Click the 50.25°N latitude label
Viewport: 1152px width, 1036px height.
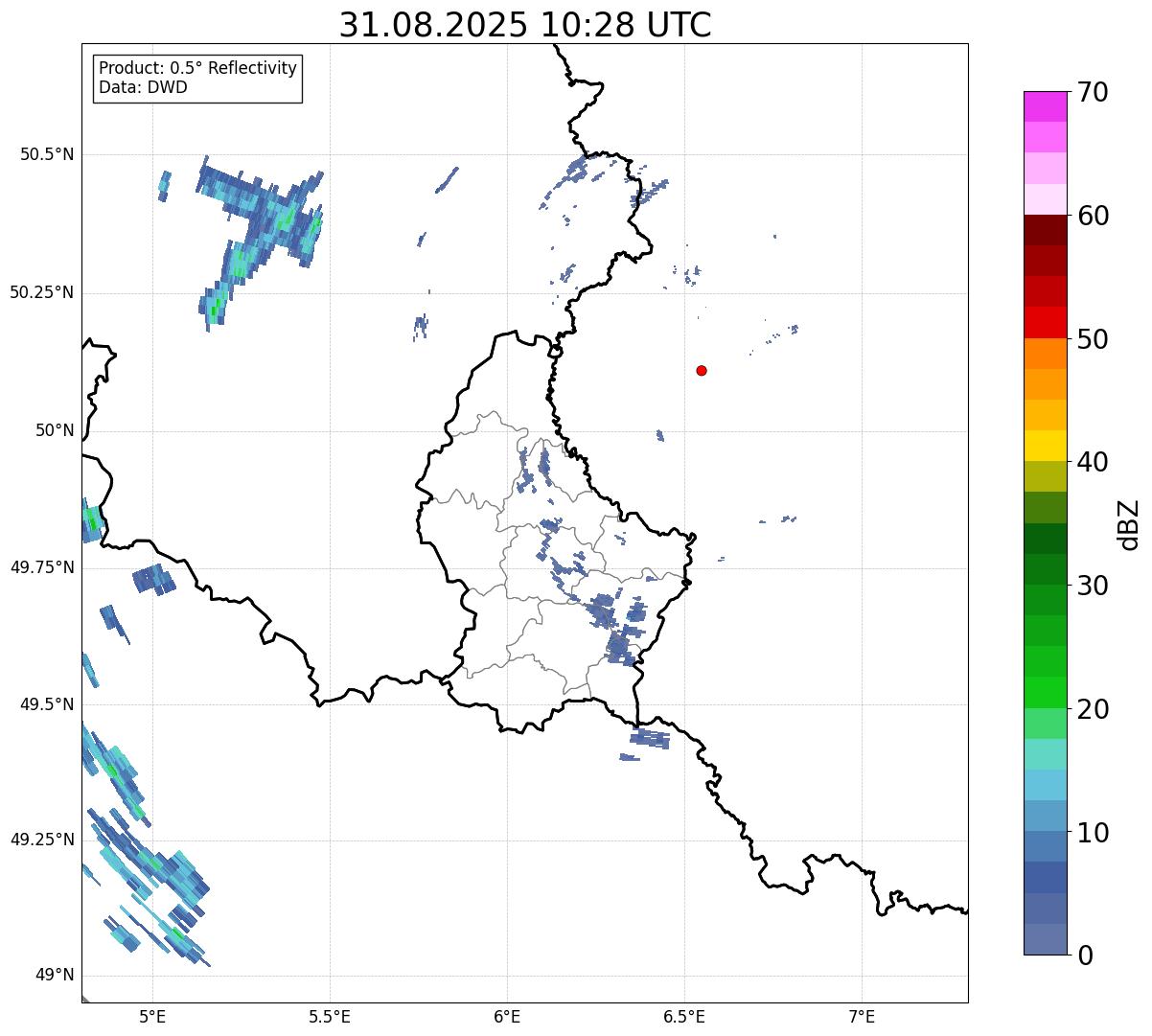pos(42,292)
